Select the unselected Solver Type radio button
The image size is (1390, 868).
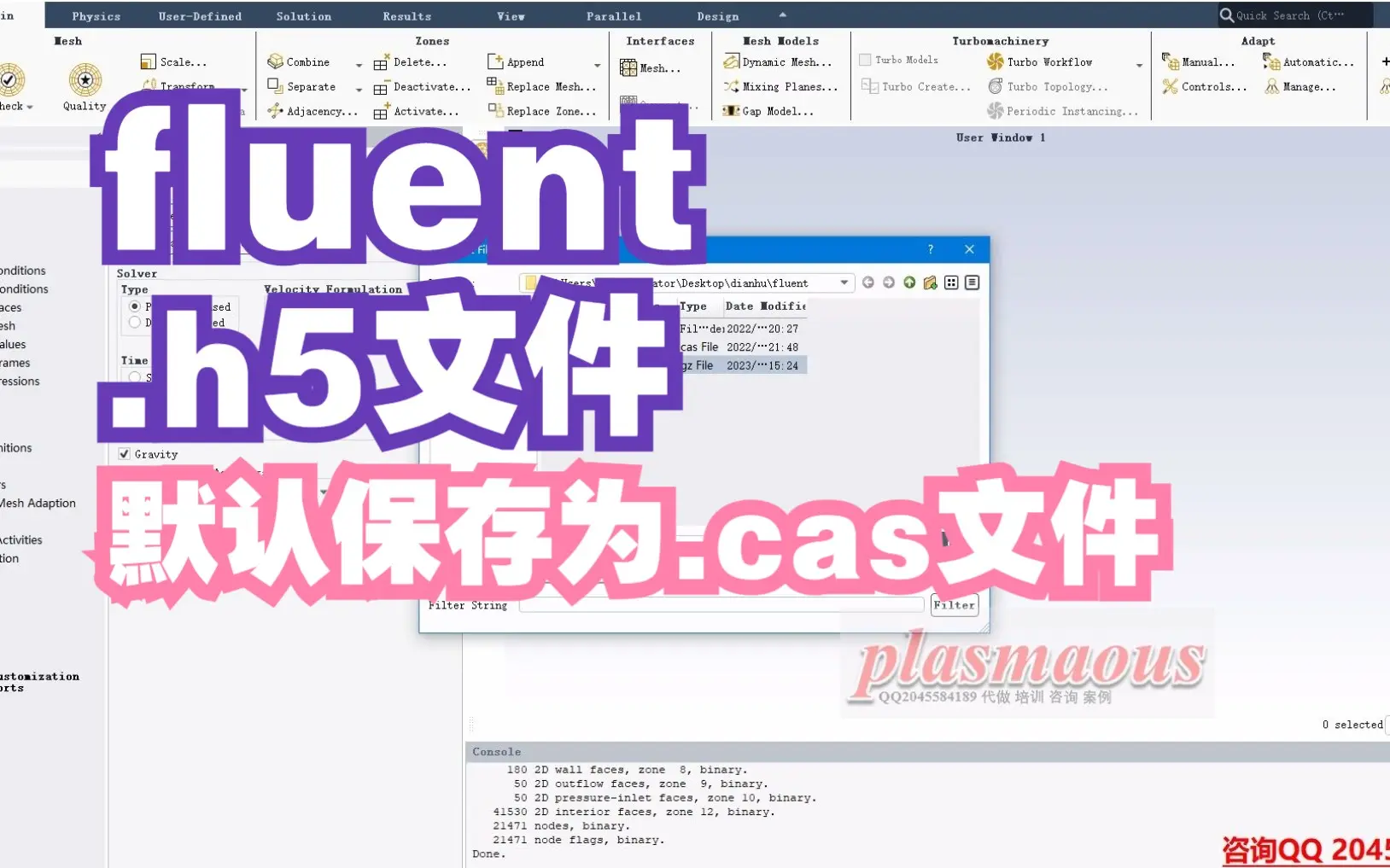(x=134, y=323)
